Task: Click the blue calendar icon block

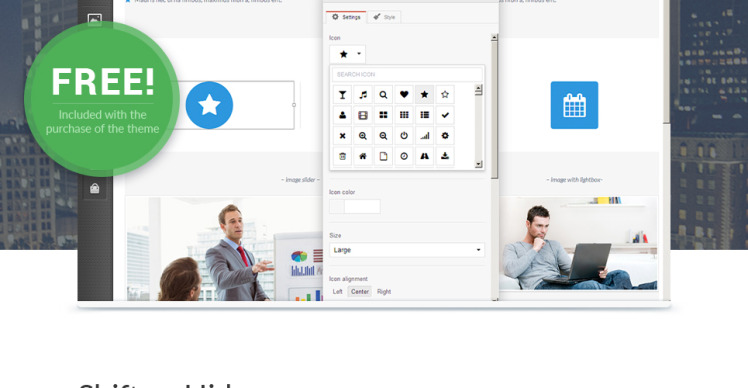Action: [574, 105]
